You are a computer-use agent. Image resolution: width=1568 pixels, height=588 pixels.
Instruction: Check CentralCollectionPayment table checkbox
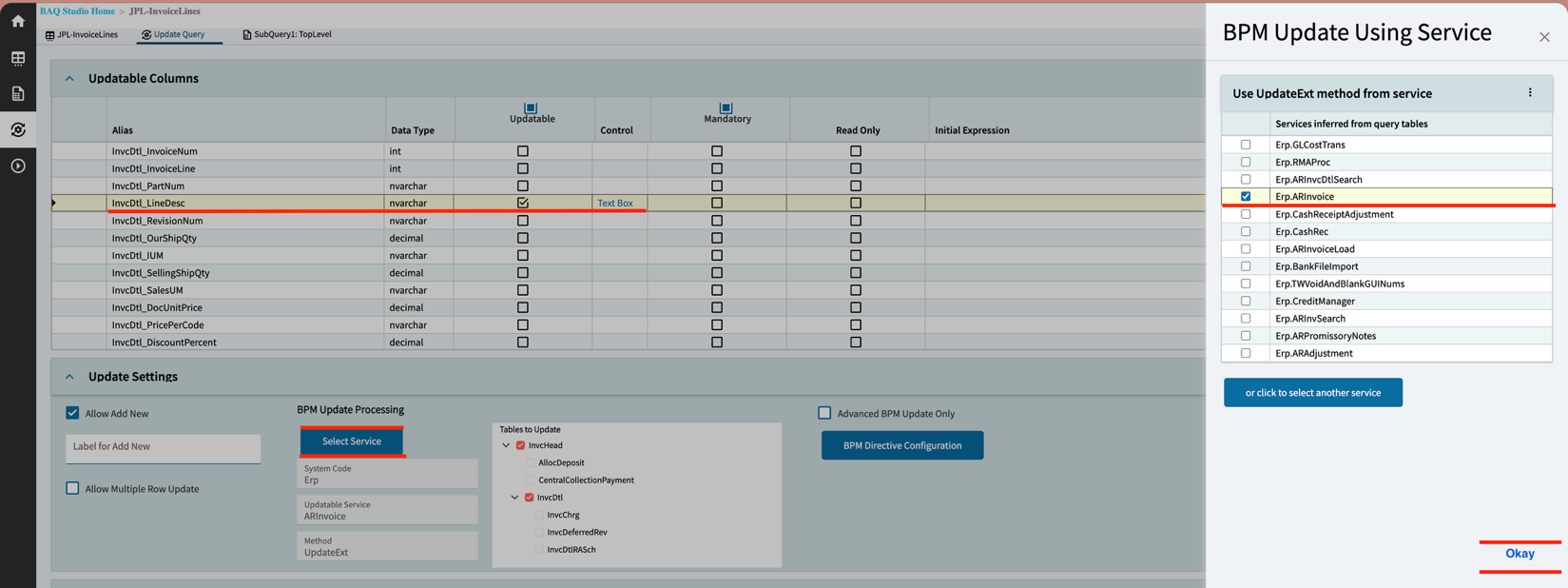531,480
